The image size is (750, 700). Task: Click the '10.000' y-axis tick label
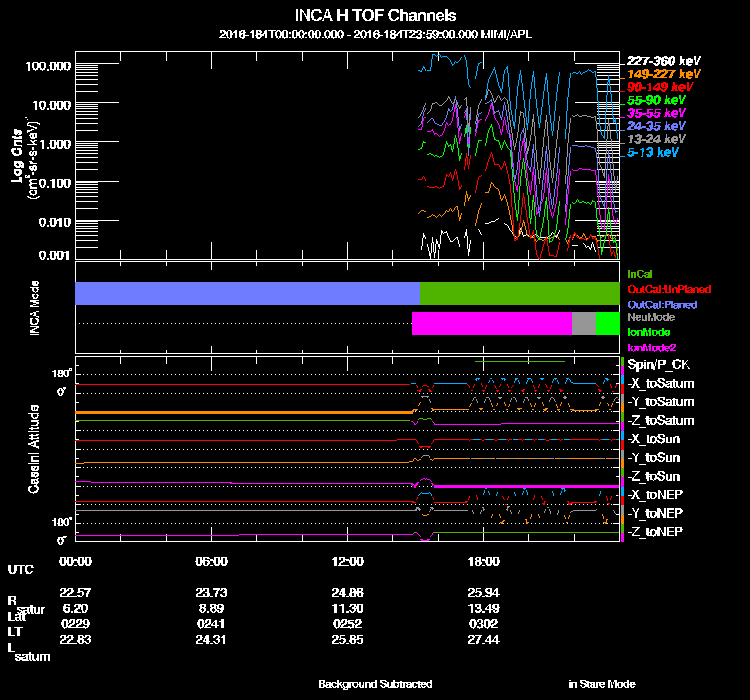coord(52,105)
